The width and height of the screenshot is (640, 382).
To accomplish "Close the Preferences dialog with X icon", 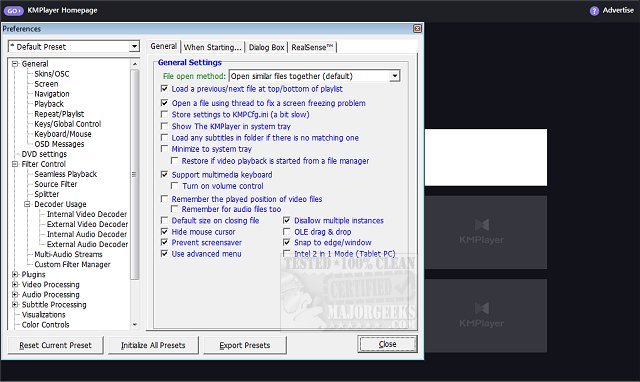I will click(417, 29).
